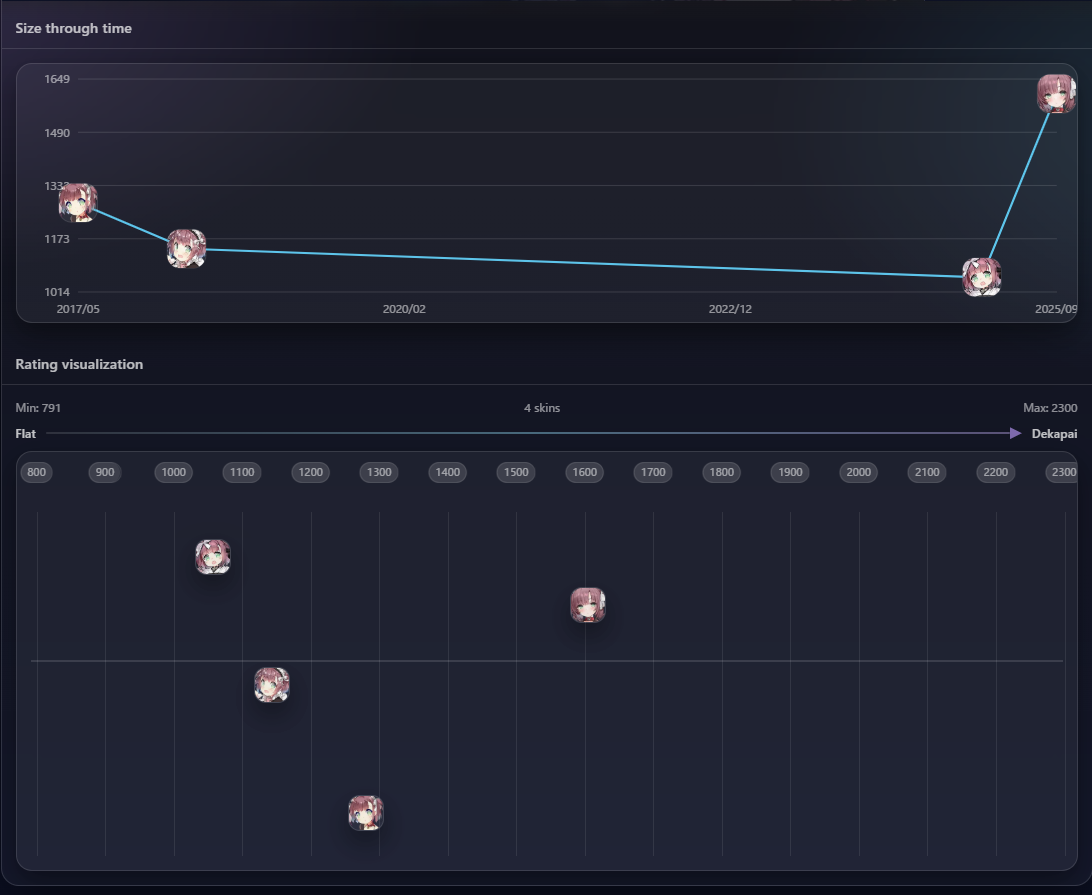
Task: Click the lowest avatar point in size chart
Action: pyautogui.click(x=981, y=277)
